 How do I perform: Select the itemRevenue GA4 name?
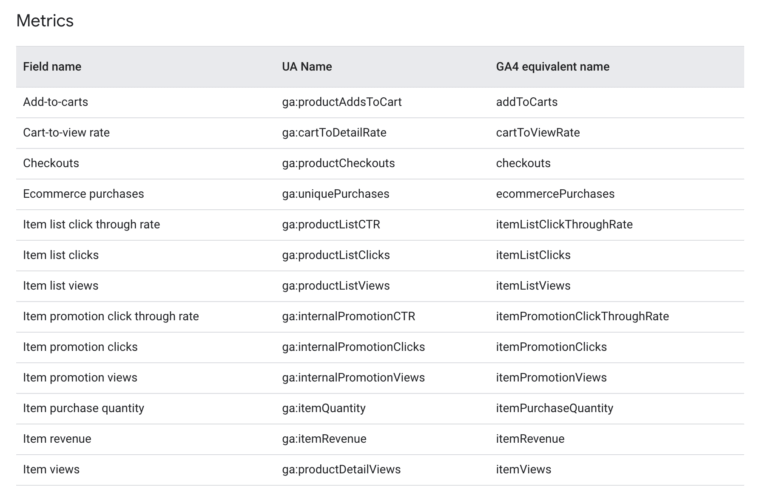coord(530,439)
